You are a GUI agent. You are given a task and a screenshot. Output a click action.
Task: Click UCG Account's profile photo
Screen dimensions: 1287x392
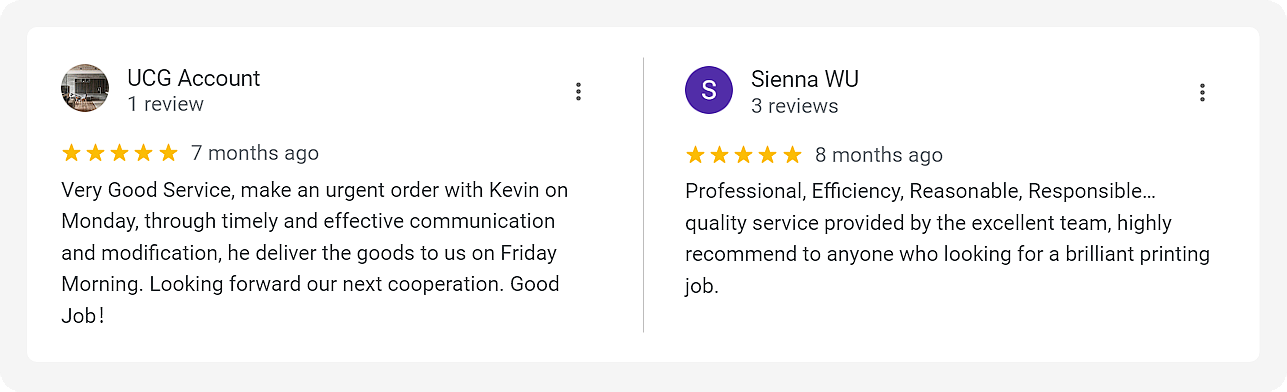coord(85,89)
